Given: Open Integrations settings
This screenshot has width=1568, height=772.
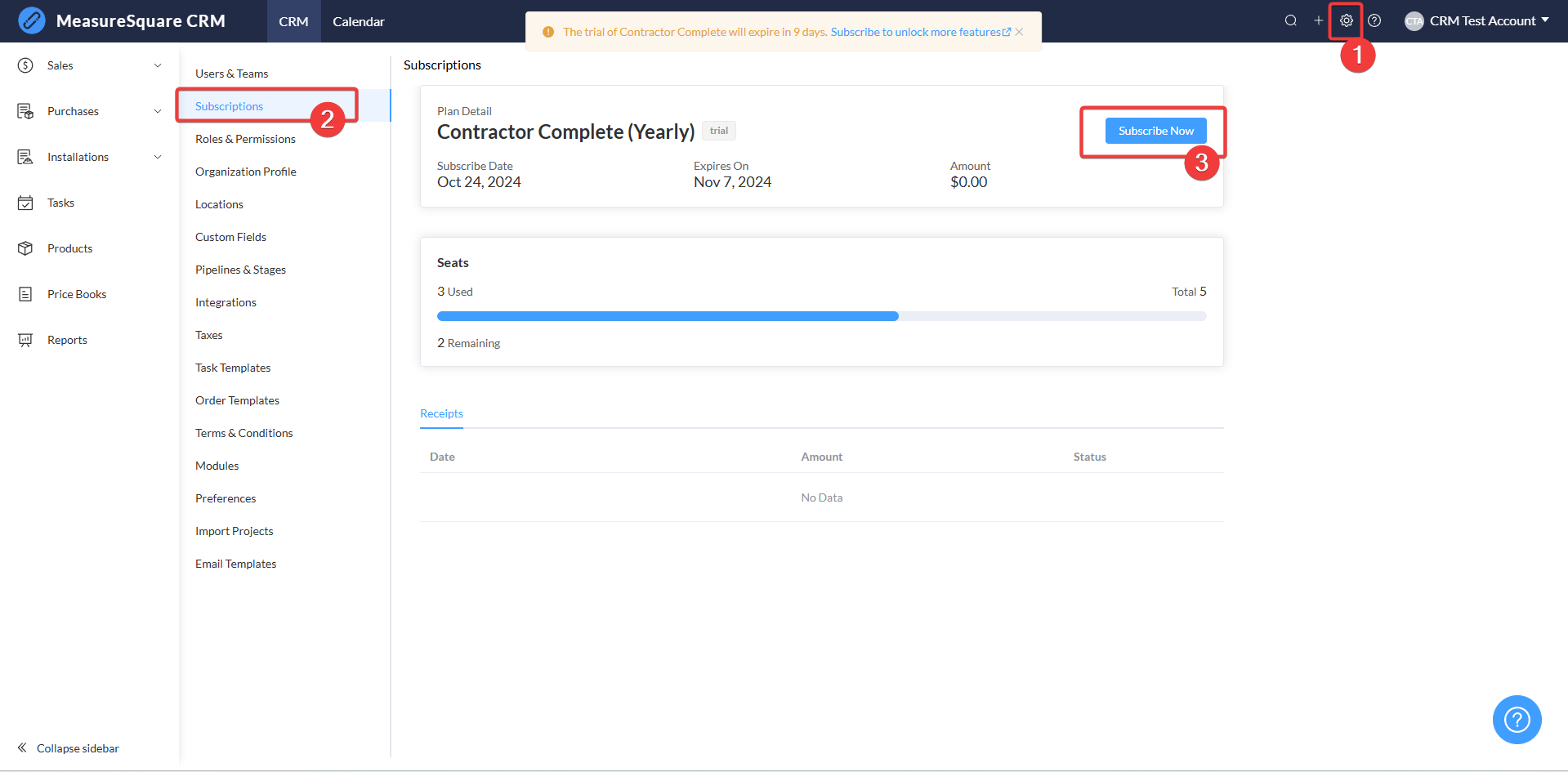Looking at the screenshot, I should (226, 302).
